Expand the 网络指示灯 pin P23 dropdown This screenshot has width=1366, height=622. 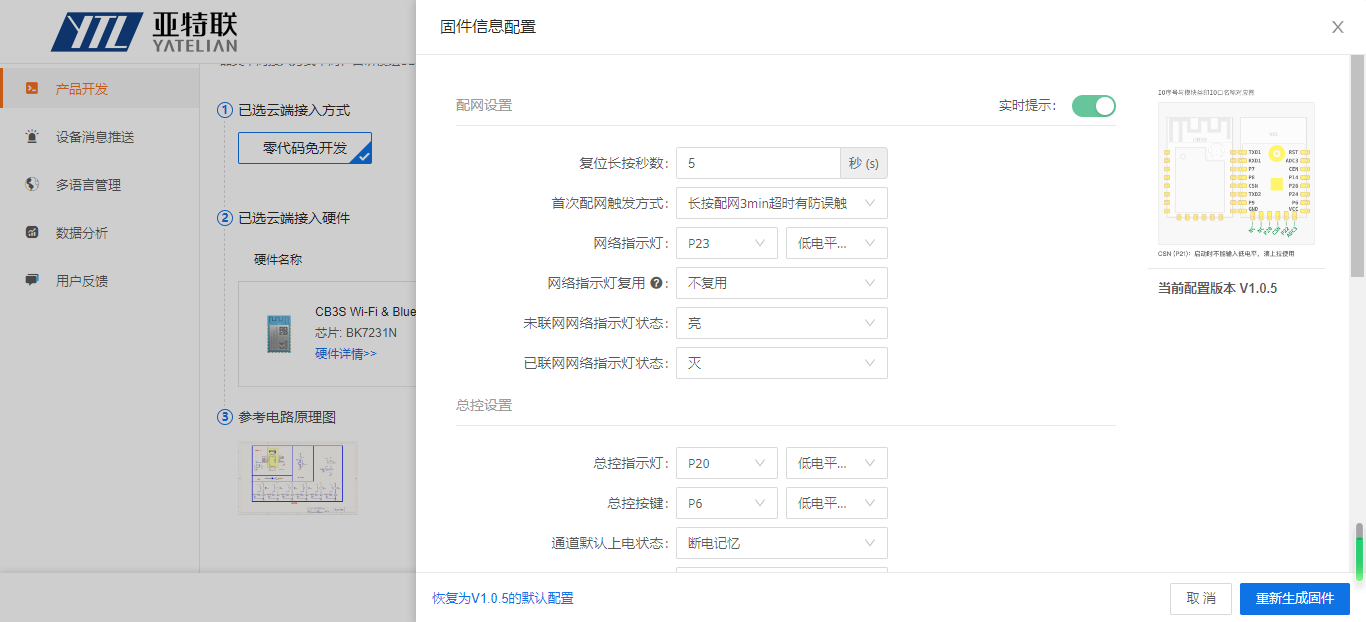pyautogui.click(x=726, y=242)
